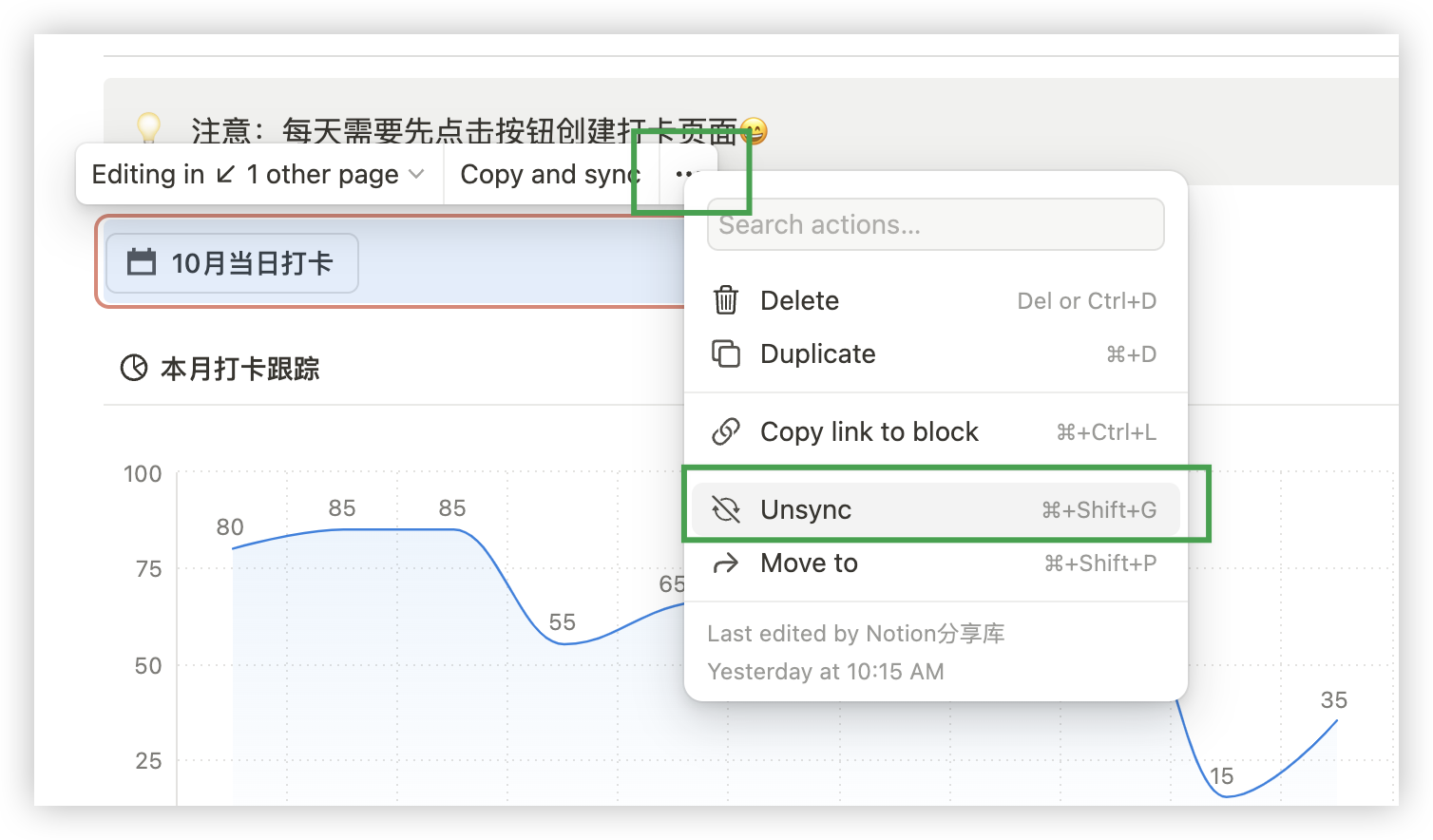The width and height of the screenshot is (1433, 840).
Task: Switch to the 本月打卡跟踪 chart tab
Action: (239, 368)
